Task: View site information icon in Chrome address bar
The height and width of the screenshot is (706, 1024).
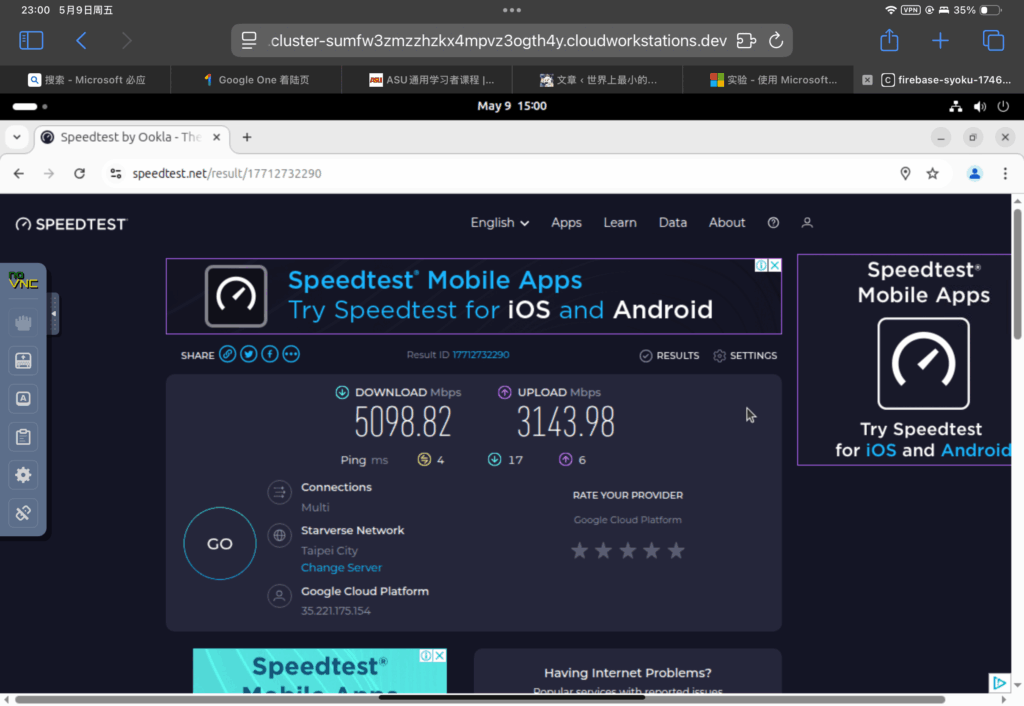Action: click(x=116, y=174)
